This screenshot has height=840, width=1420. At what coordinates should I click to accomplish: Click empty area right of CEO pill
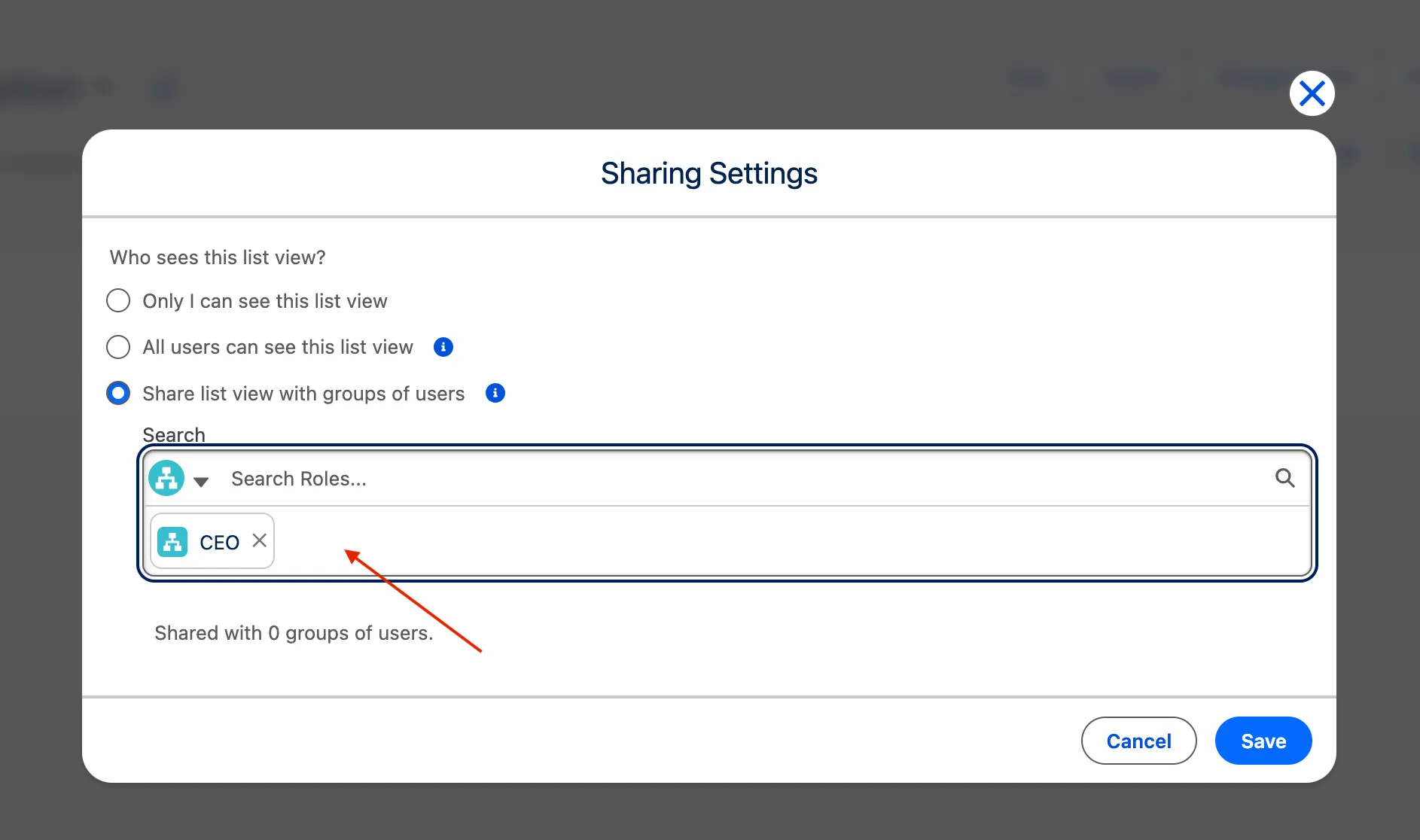[x=753, y=541]
